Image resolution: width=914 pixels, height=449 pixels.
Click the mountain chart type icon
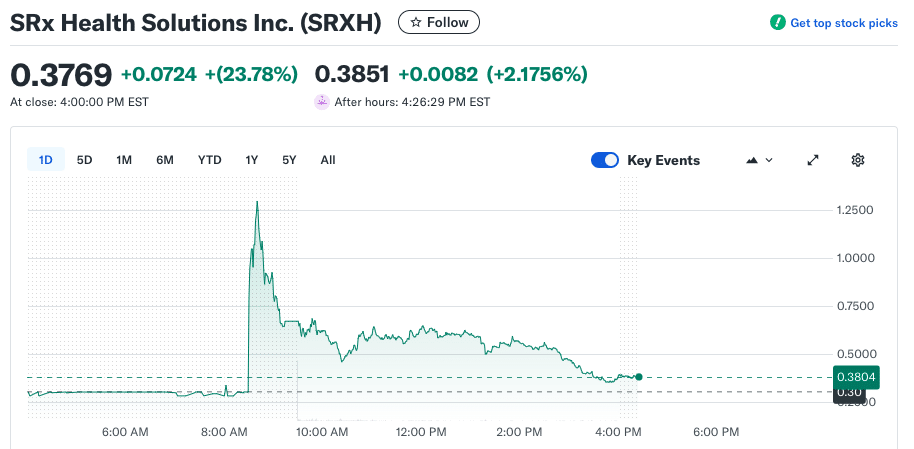point(752,160)
